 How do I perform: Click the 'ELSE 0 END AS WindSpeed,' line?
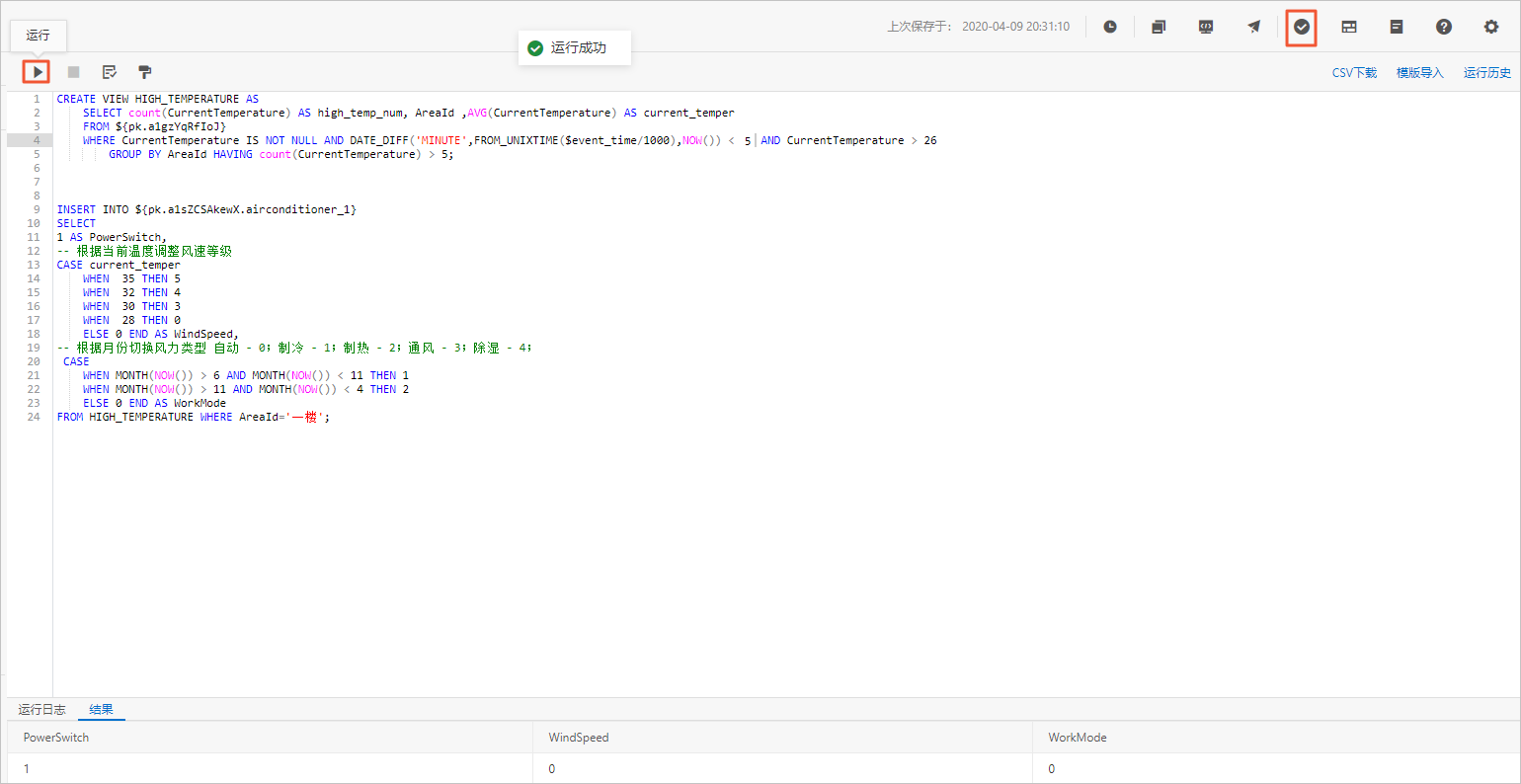pos(161,334)
